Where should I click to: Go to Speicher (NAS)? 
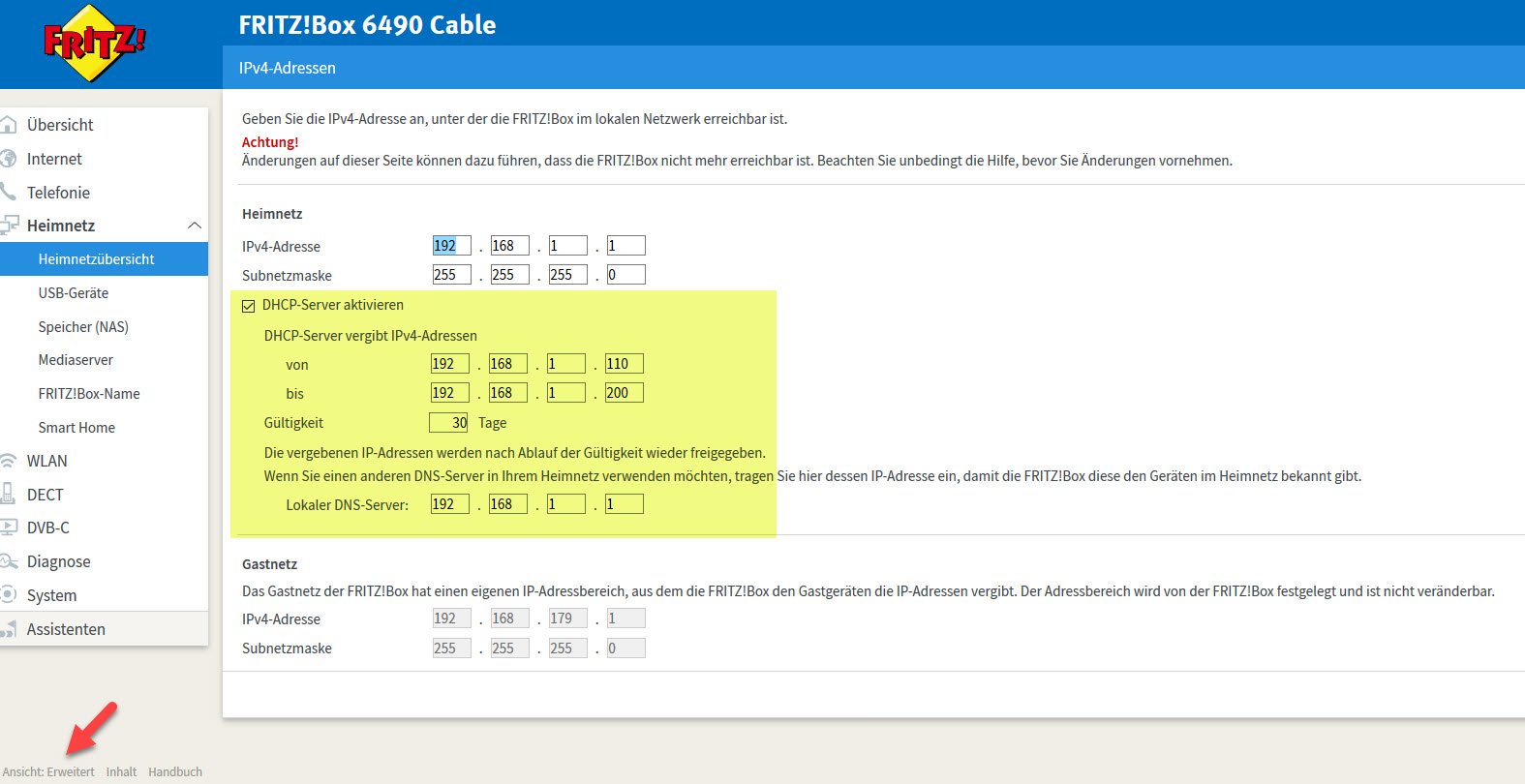click(x=83, y=327)
